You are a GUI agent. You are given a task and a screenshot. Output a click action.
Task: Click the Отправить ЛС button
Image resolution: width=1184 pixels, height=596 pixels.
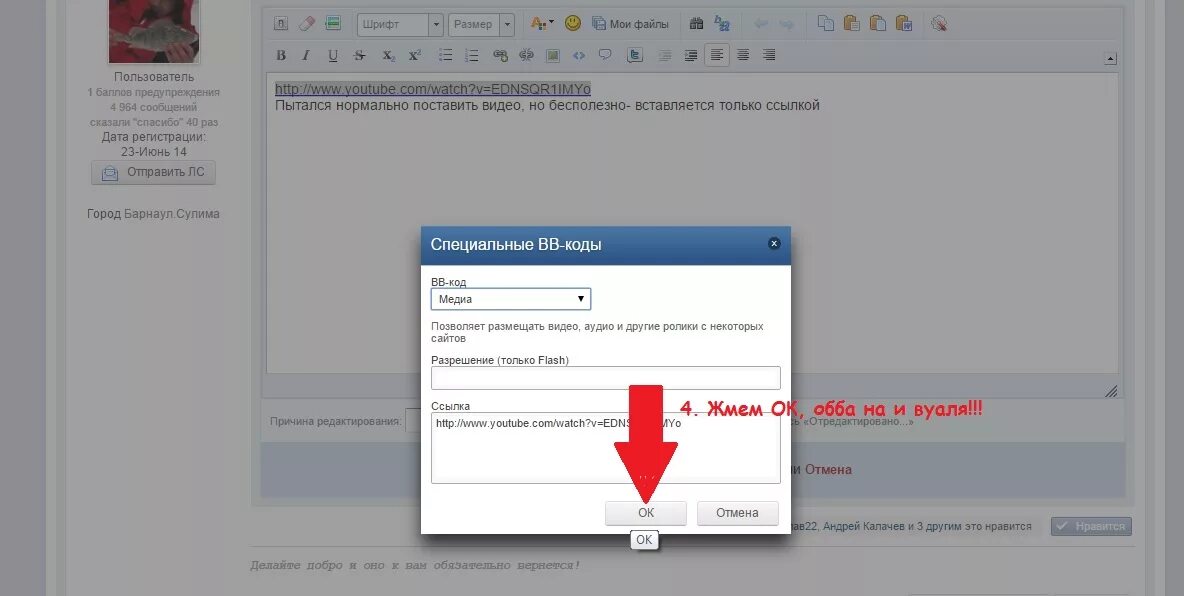tap(153, 172)
